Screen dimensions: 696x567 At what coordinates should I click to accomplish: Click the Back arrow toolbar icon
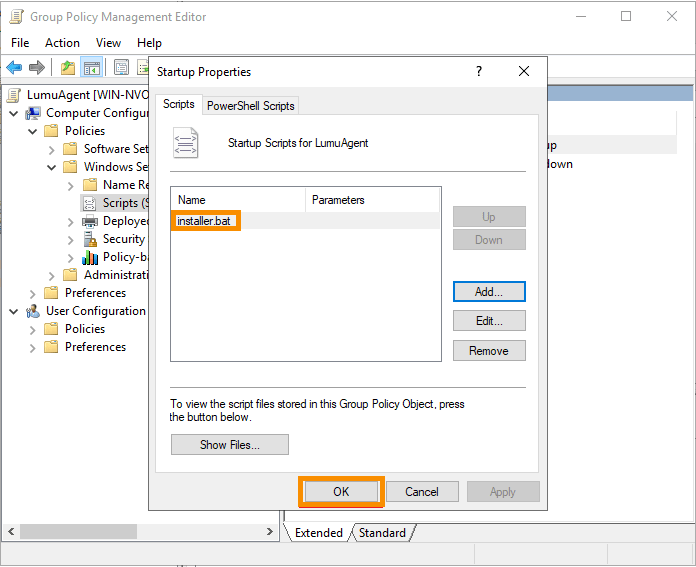[x=14, y=67]
